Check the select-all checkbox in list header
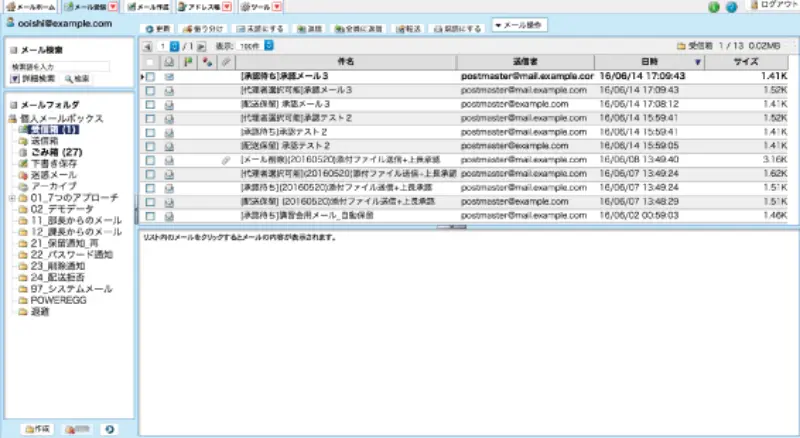 151,62
